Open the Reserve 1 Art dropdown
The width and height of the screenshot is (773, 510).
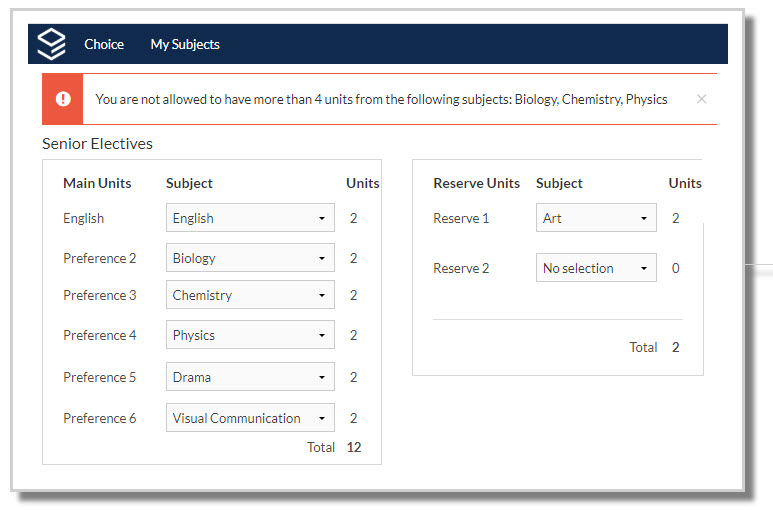[596, 218]
